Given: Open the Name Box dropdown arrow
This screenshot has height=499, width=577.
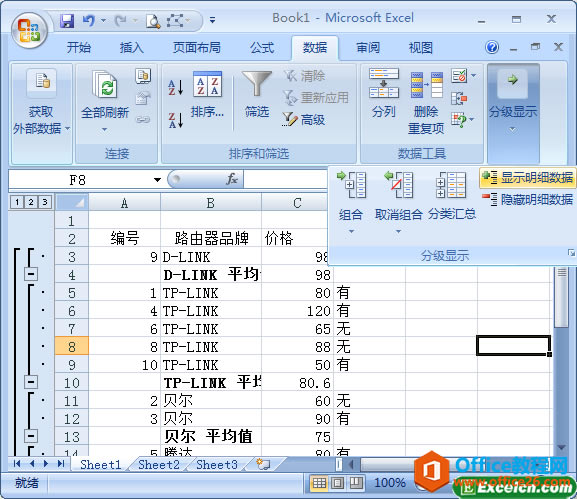Looking at the screenshot, I should [x=157, y=180].
